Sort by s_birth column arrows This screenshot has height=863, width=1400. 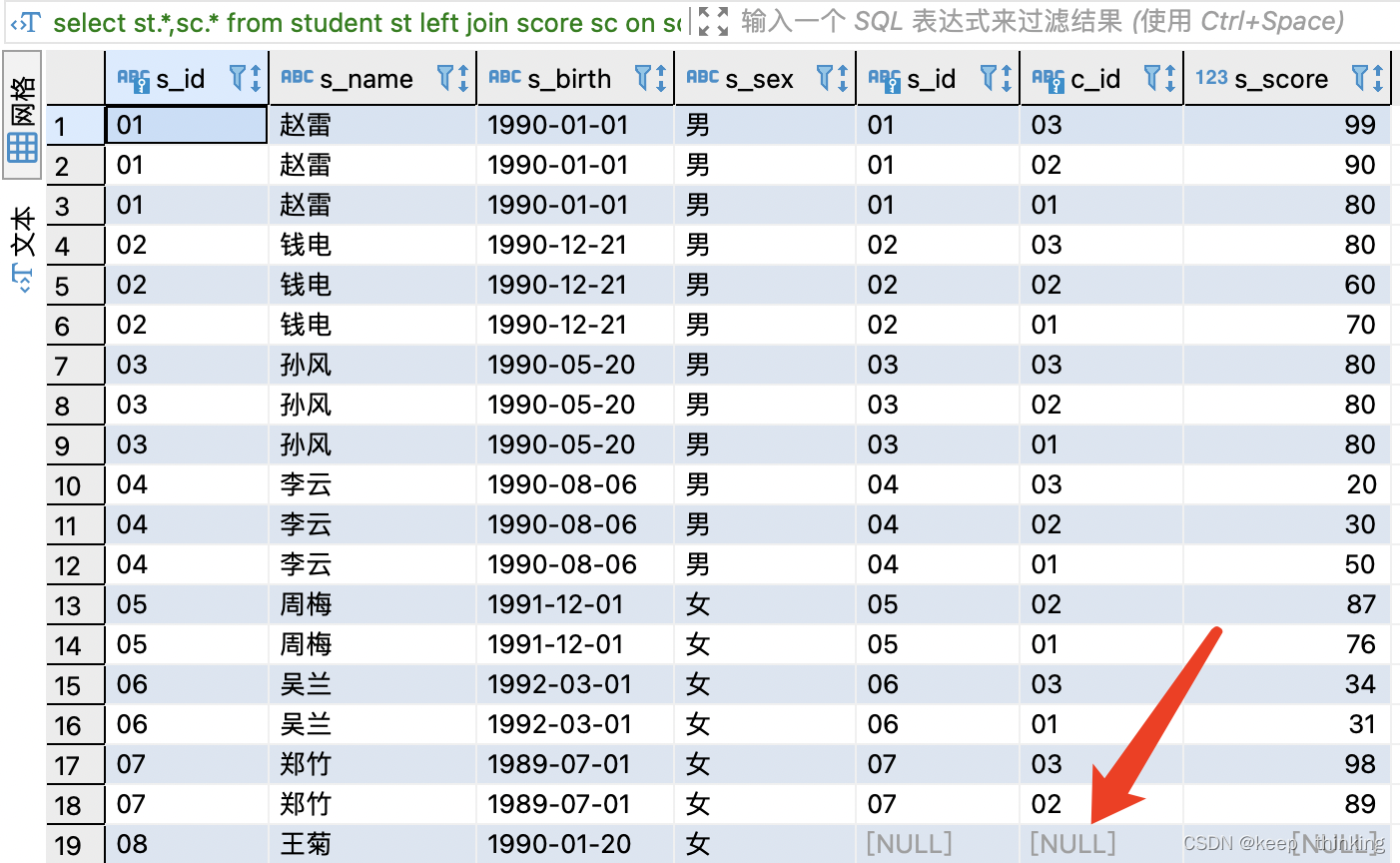tap(661, 78)
